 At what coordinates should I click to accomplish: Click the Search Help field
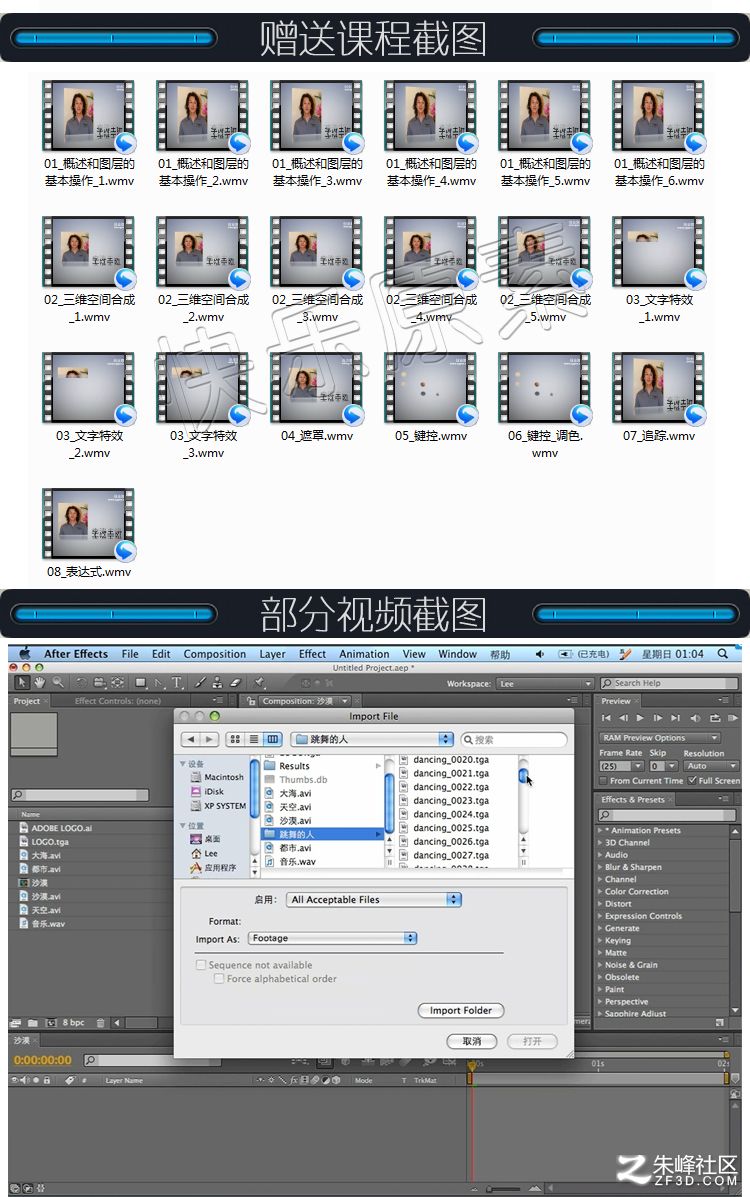point(669,683)
